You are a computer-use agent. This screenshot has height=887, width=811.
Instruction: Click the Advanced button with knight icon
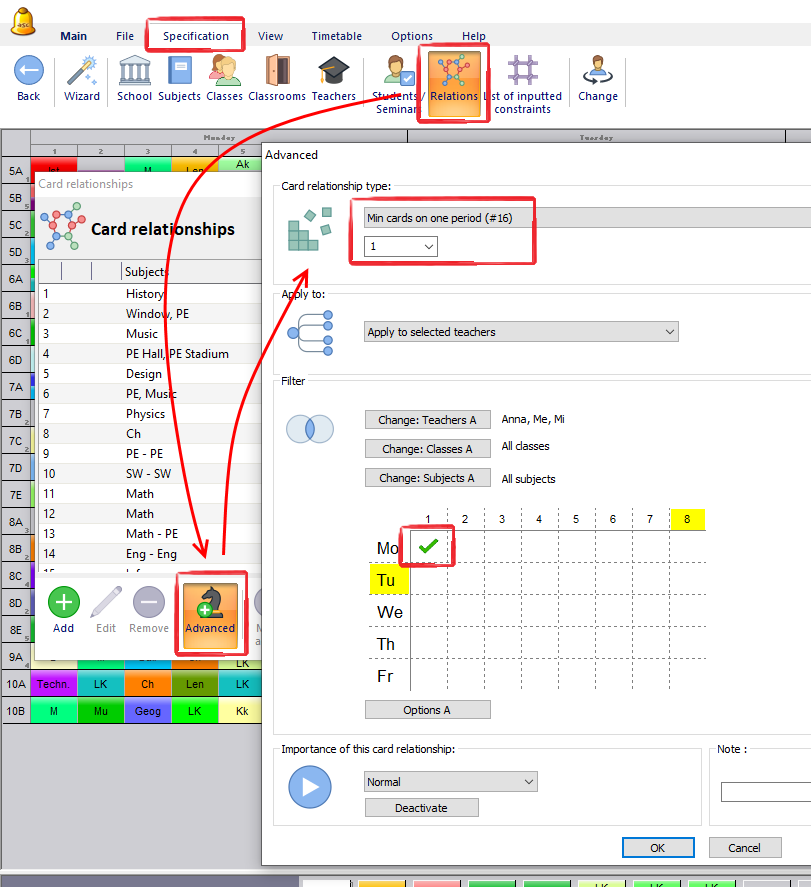[210, 610]
